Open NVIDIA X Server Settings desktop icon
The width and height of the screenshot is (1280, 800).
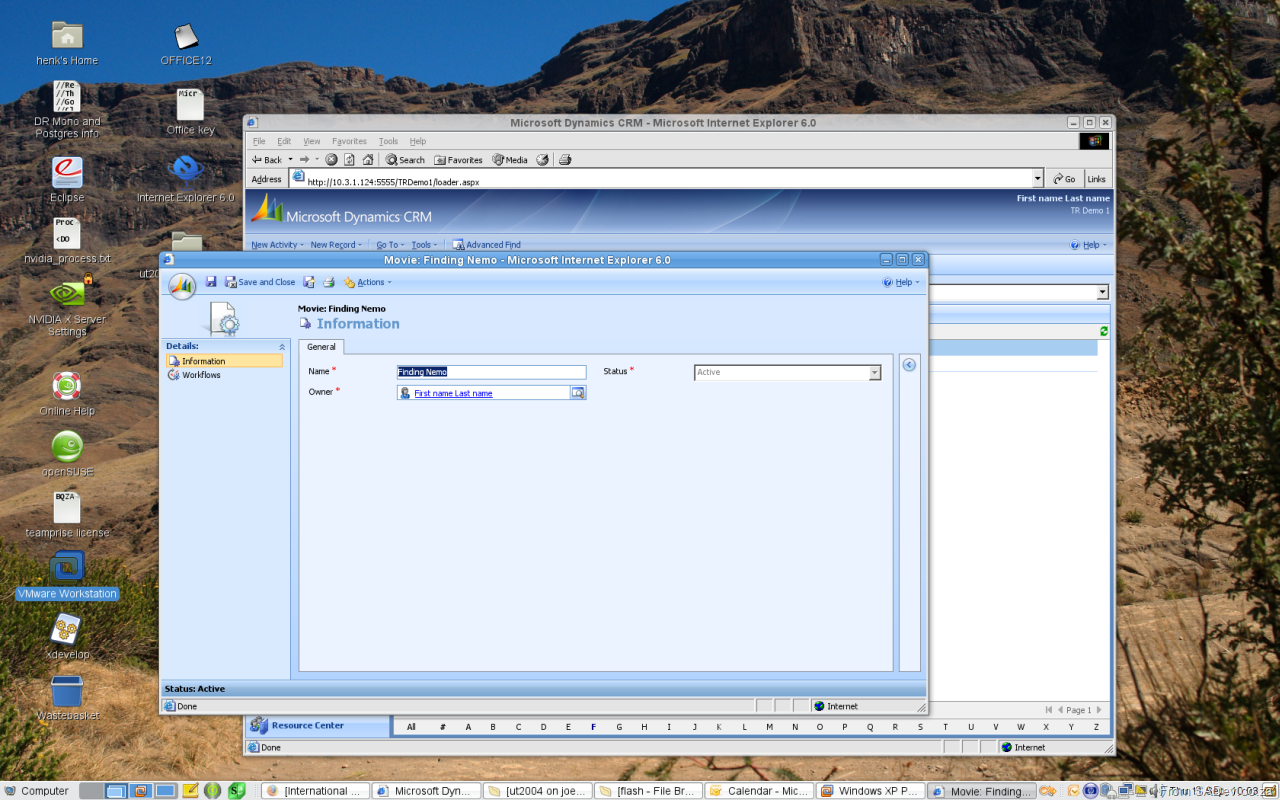pos(67,308)
